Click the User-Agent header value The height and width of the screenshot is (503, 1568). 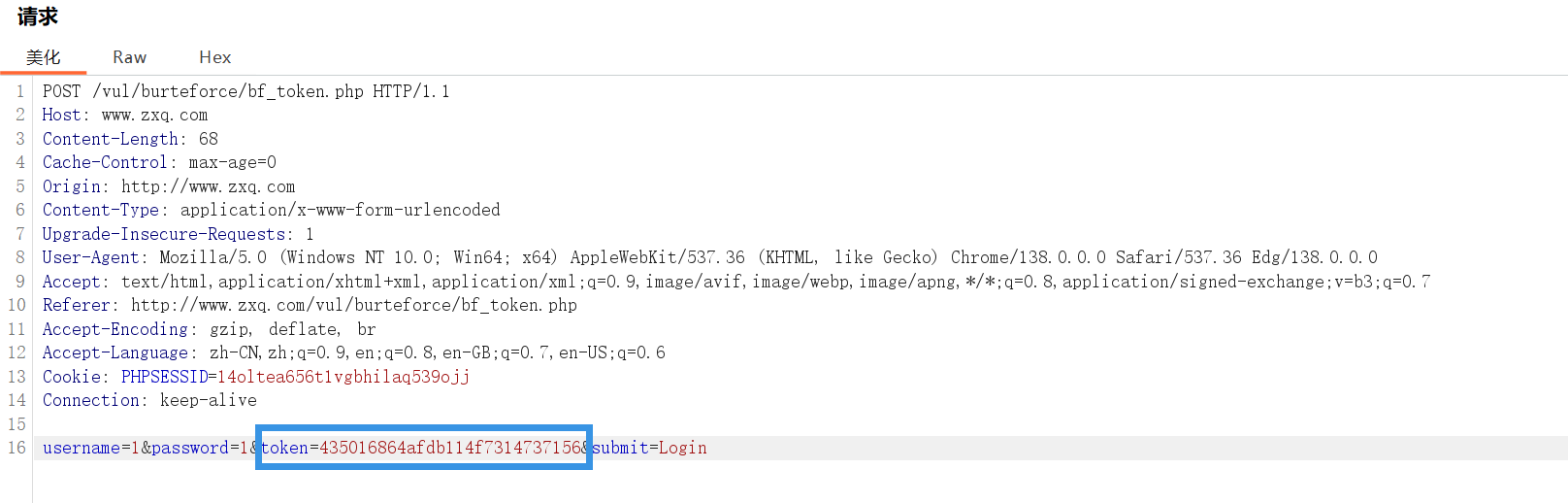pyautogui.click(x=768, y=257)
